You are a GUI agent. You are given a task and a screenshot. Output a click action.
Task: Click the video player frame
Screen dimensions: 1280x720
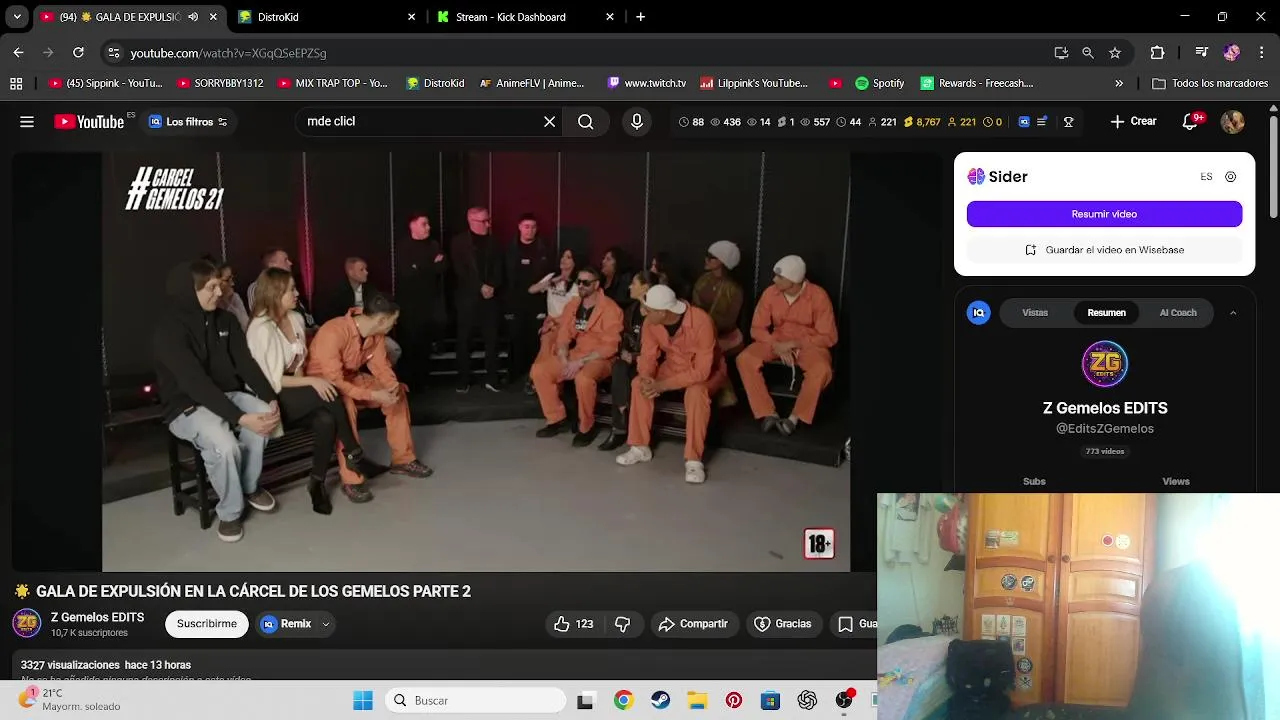click(x=476, y=362)
